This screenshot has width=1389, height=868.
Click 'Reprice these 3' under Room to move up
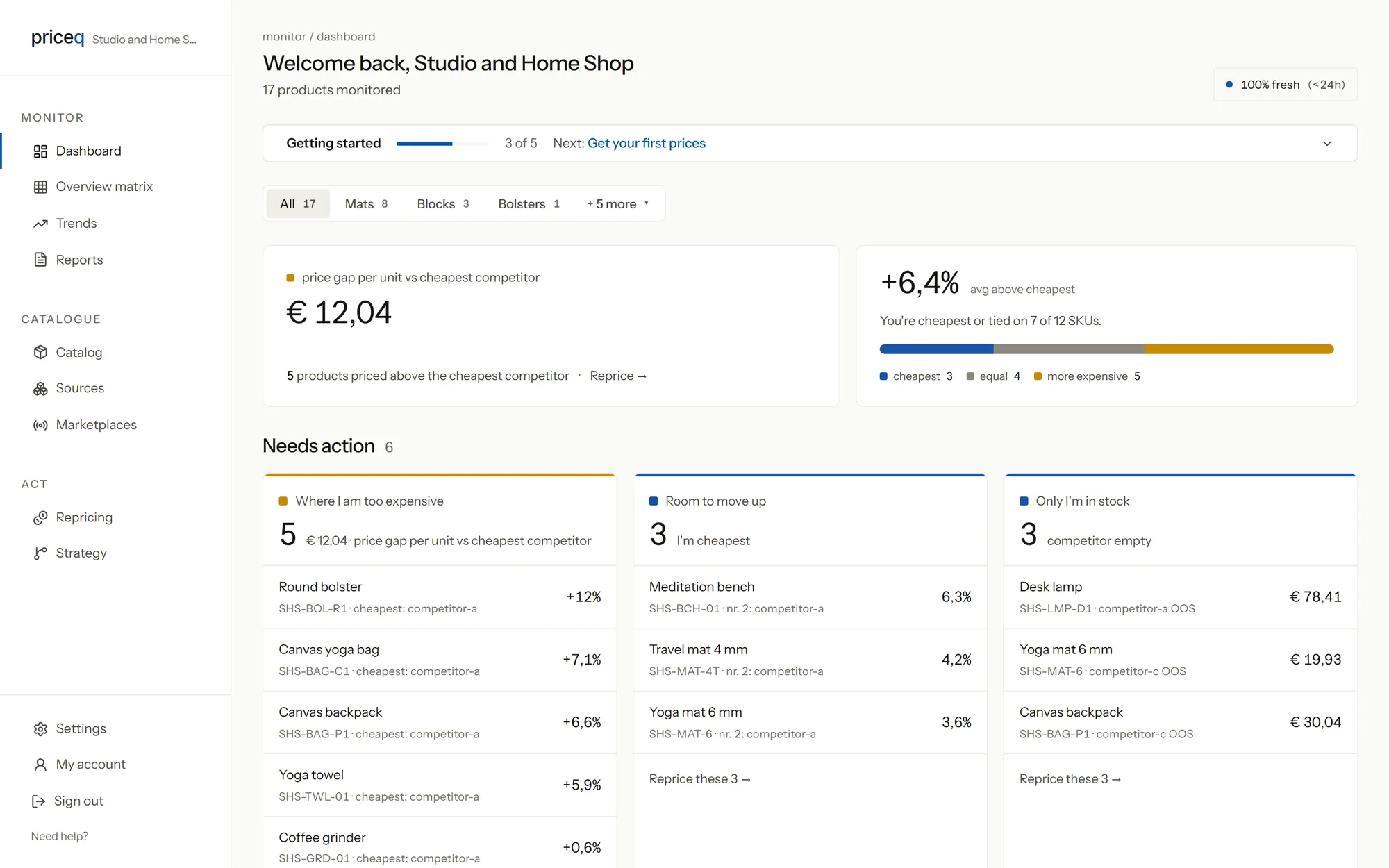(x=700, y=779)
